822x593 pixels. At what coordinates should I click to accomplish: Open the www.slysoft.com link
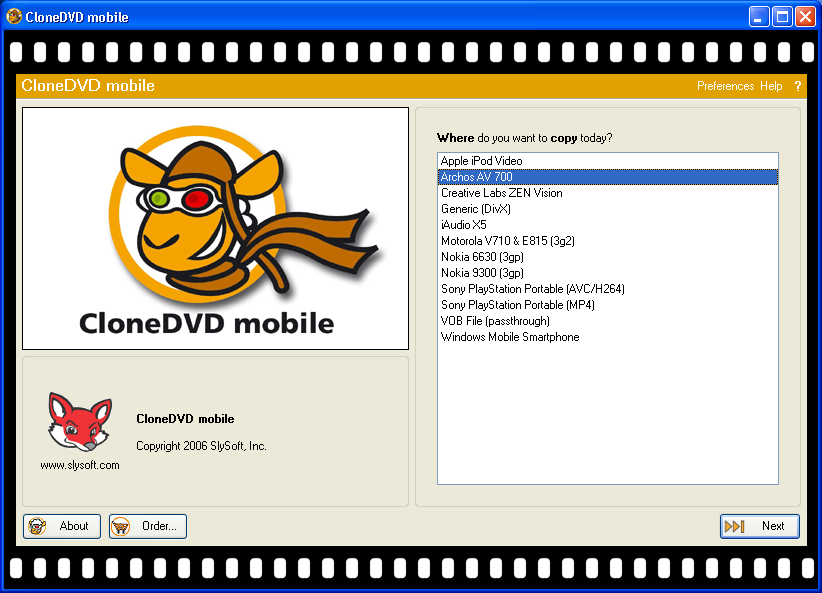coord(80,465)
